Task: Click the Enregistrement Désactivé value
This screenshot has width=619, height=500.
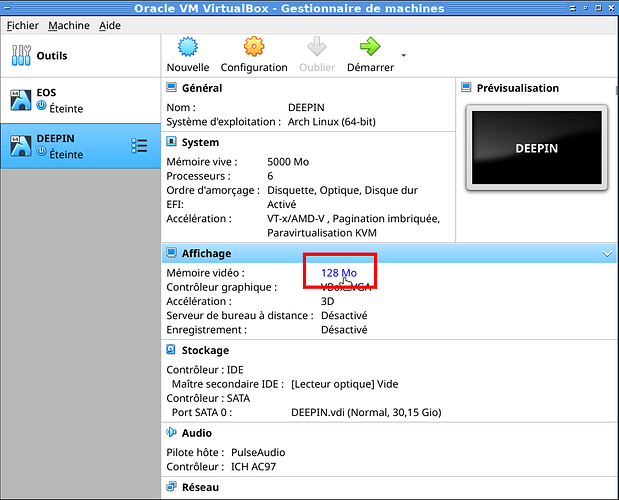Action: point(344,330)
